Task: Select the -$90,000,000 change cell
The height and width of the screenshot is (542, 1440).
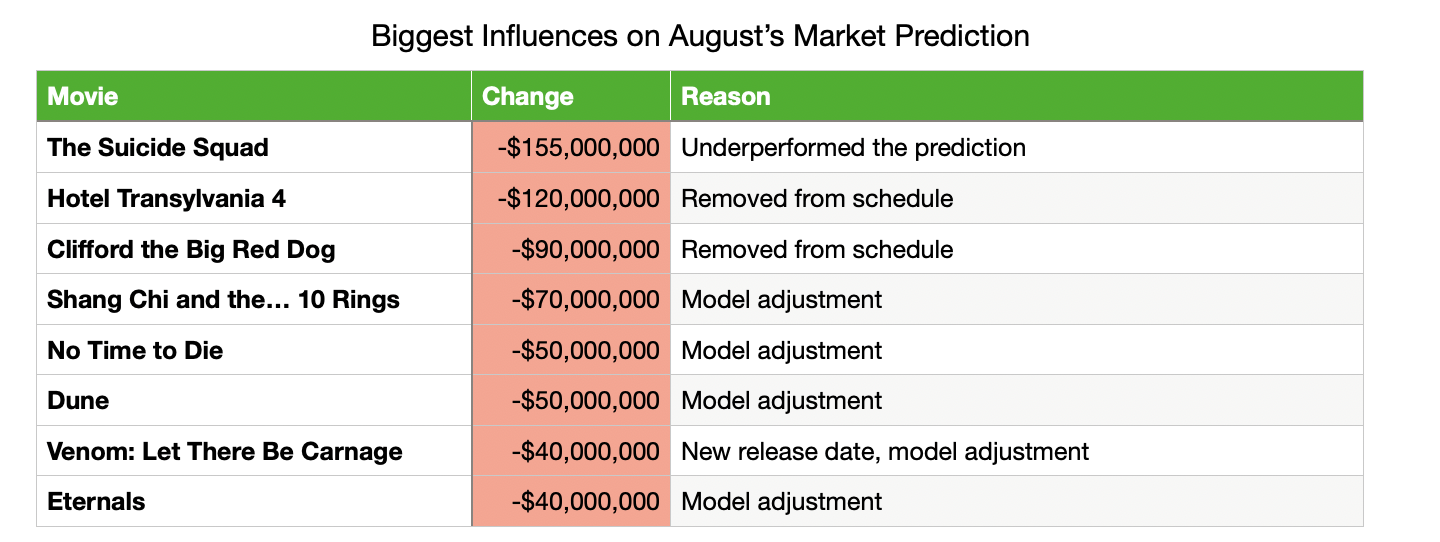Action: (x=585, y=249)
